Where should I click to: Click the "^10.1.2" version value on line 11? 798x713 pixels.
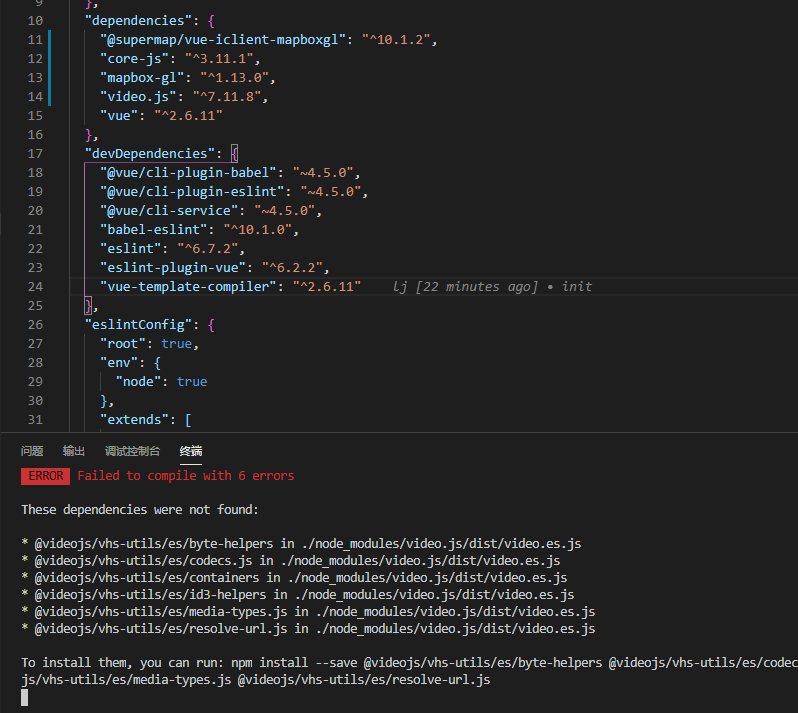pos(396,40)
